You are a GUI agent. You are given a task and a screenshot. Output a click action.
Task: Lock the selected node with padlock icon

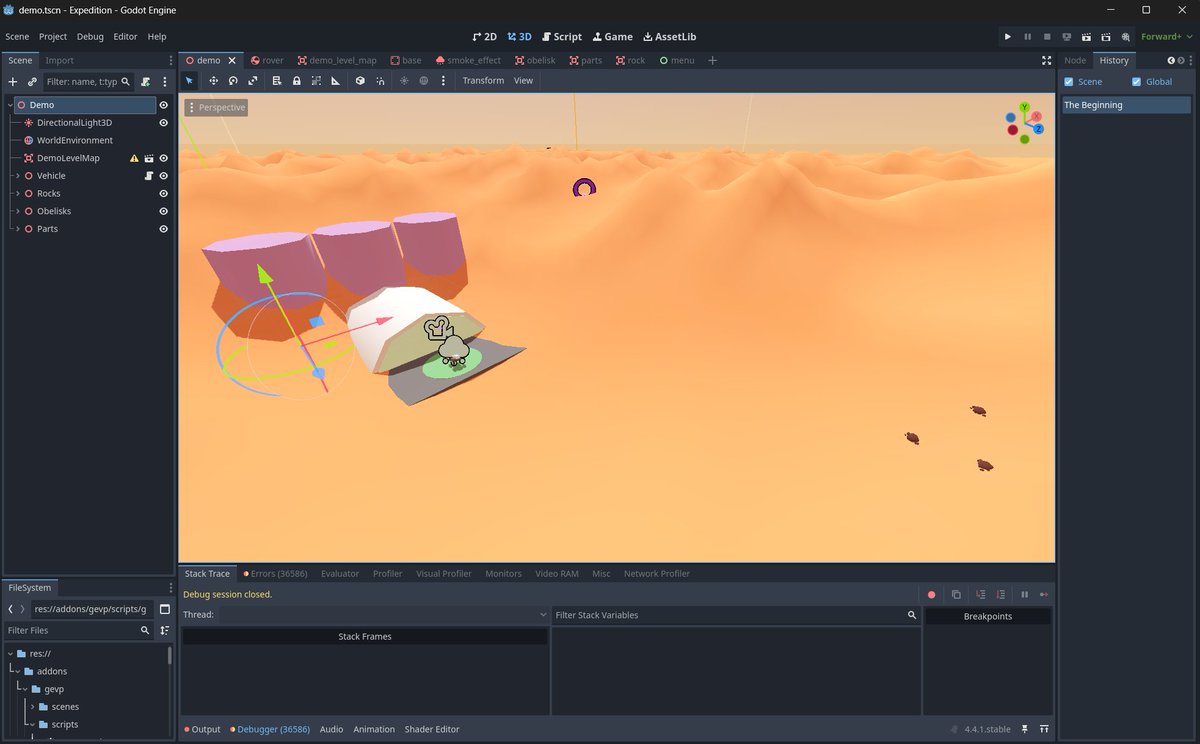click(297, 80)
